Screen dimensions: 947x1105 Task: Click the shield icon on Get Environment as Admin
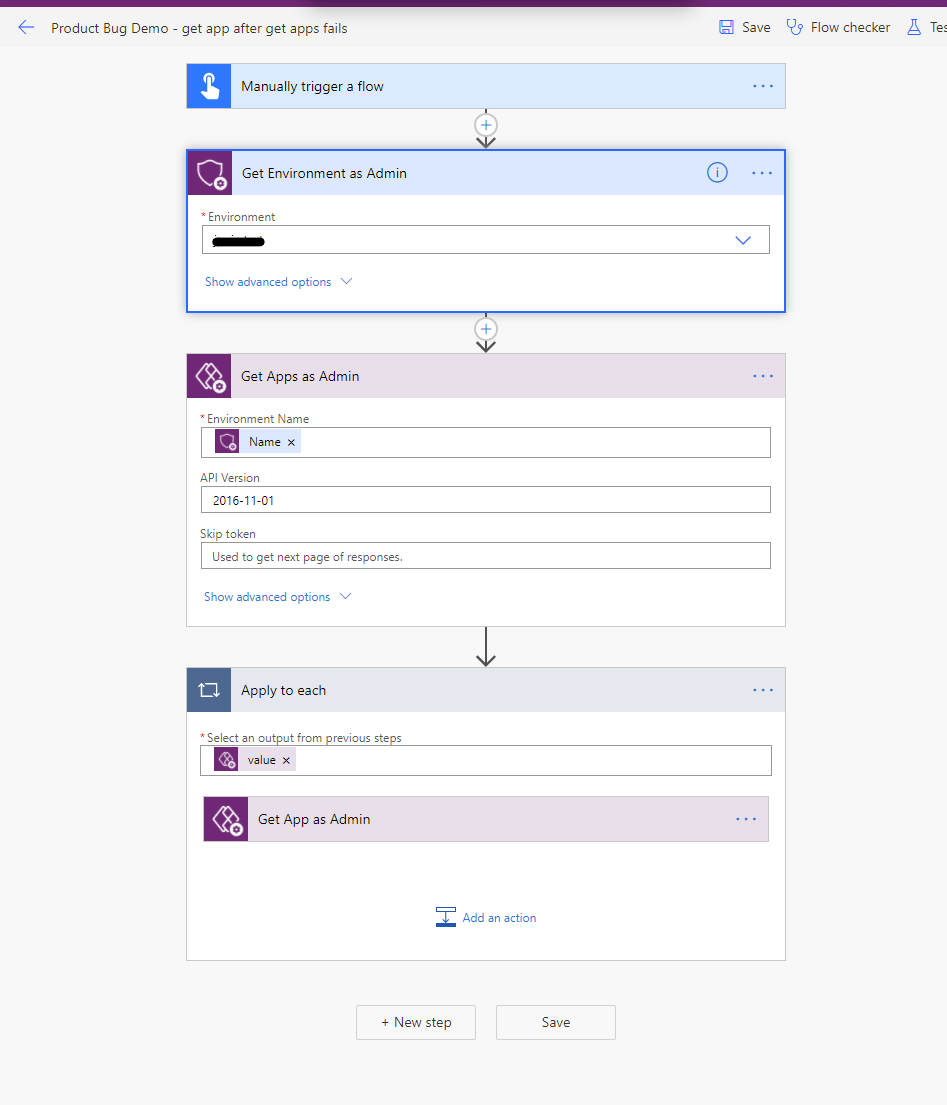point(209,172)
